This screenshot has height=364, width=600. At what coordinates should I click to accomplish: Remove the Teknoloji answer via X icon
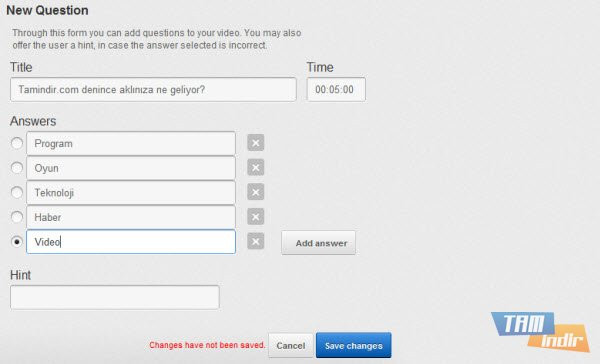[256, 192]
